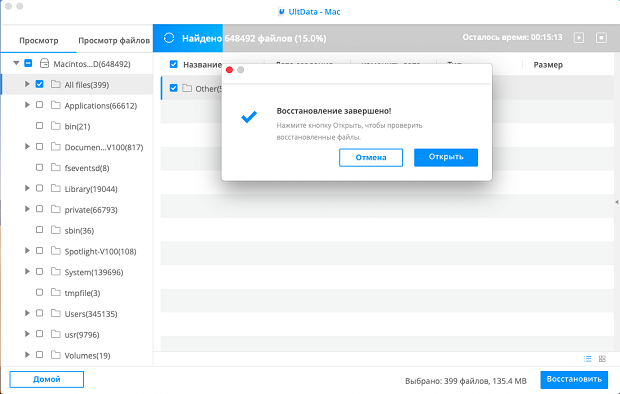Click the private folder icon
The height and width of the screenshot is (394, 620).
point(56,209)
